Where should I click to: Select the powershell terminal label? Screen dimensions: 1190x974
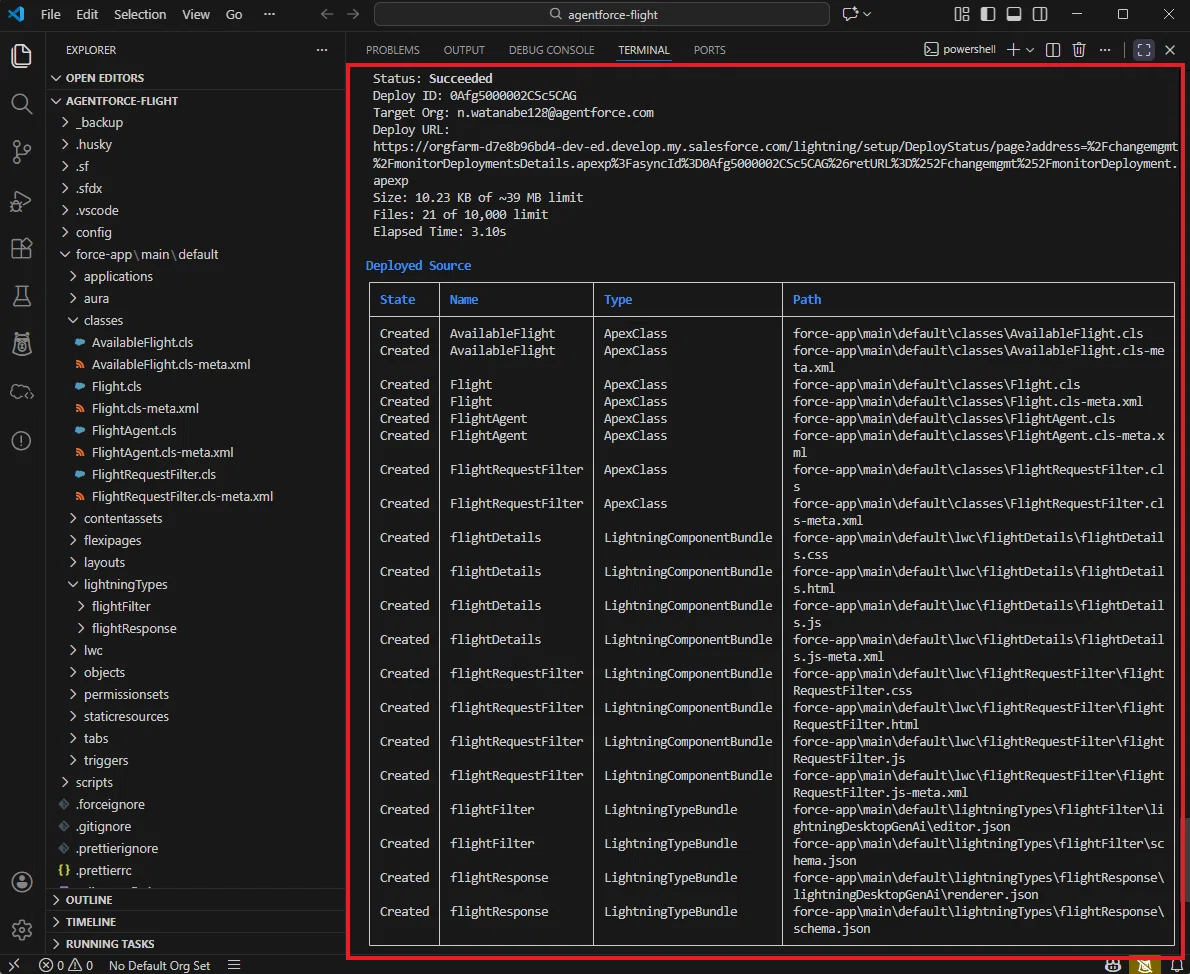click(x=959, y=49)
